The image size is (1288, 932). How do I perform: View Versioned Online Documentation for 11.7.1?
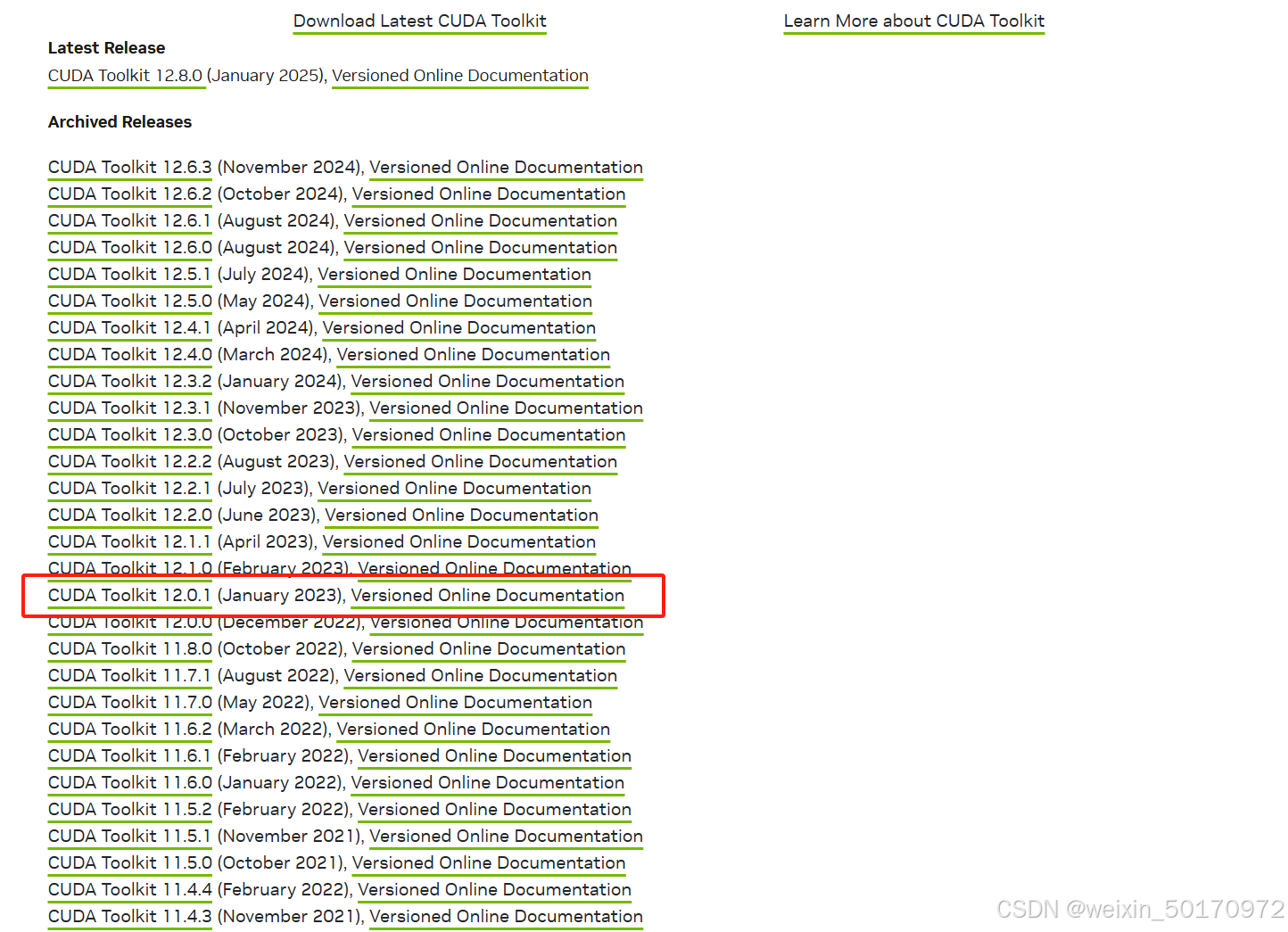click(x=481, y=675)
